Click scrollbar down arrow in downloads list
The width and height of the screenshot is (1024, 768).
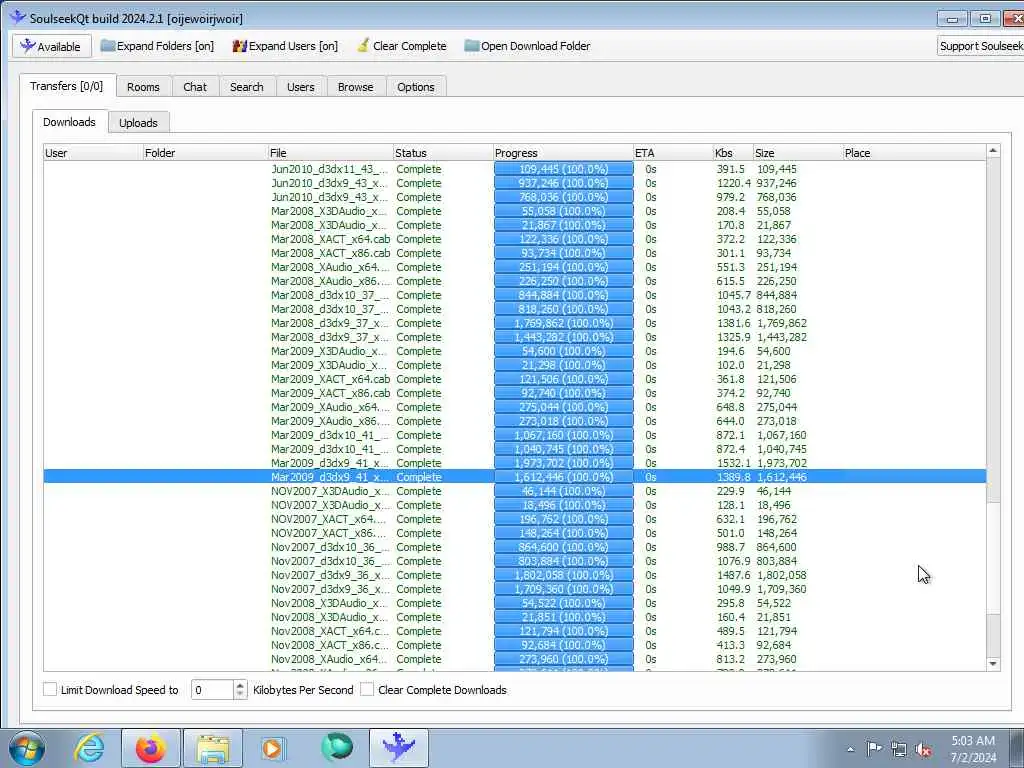[993, 664]
